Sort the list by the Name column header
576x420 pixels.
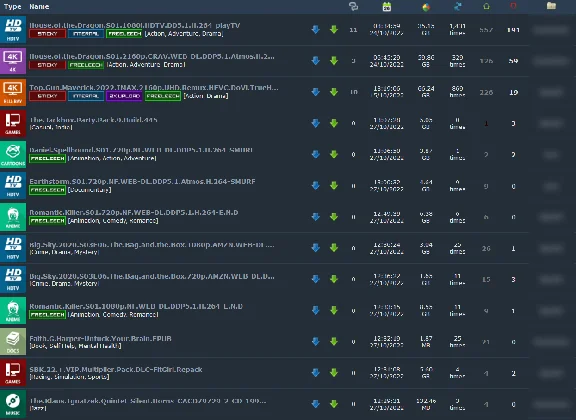coord(39,7)
